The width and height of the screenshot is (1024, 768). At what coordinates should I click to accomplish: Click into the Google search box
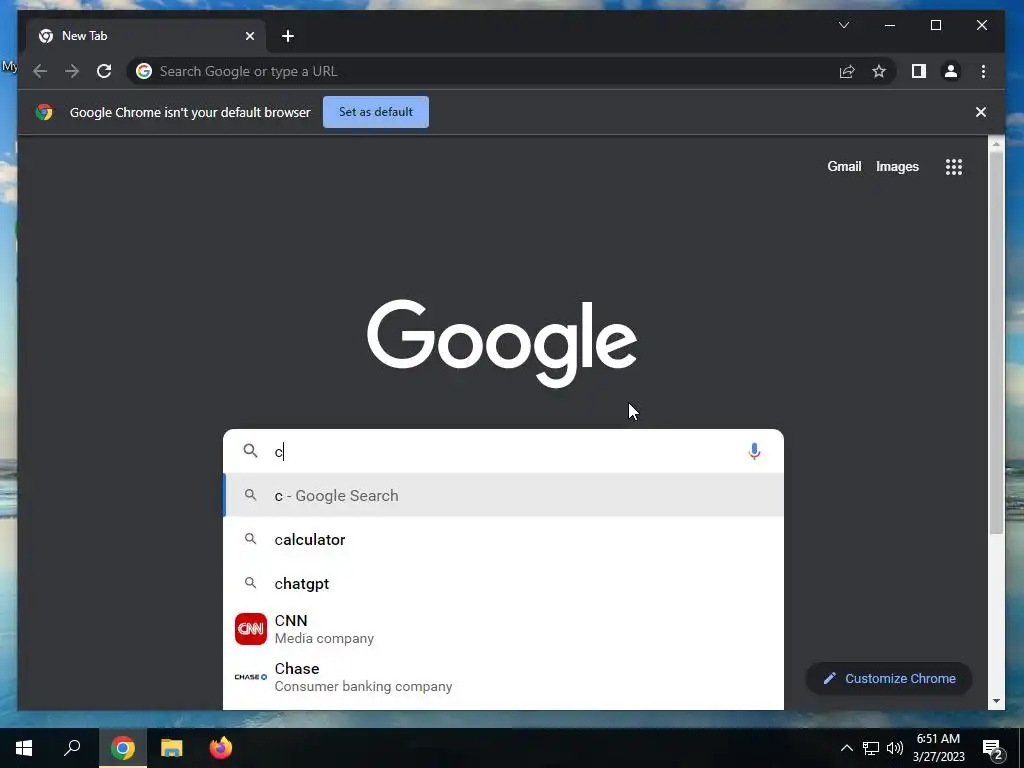click(x=503, y=451)
